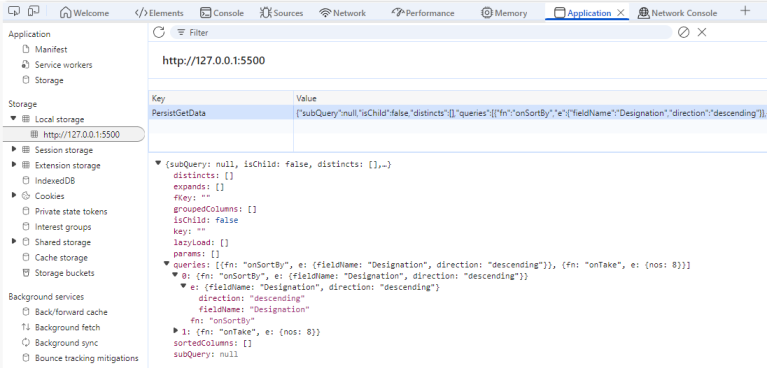767x368 pixels.
Task: Open Private state tokens
Action: pyautogui.click(x=71, y=211)
